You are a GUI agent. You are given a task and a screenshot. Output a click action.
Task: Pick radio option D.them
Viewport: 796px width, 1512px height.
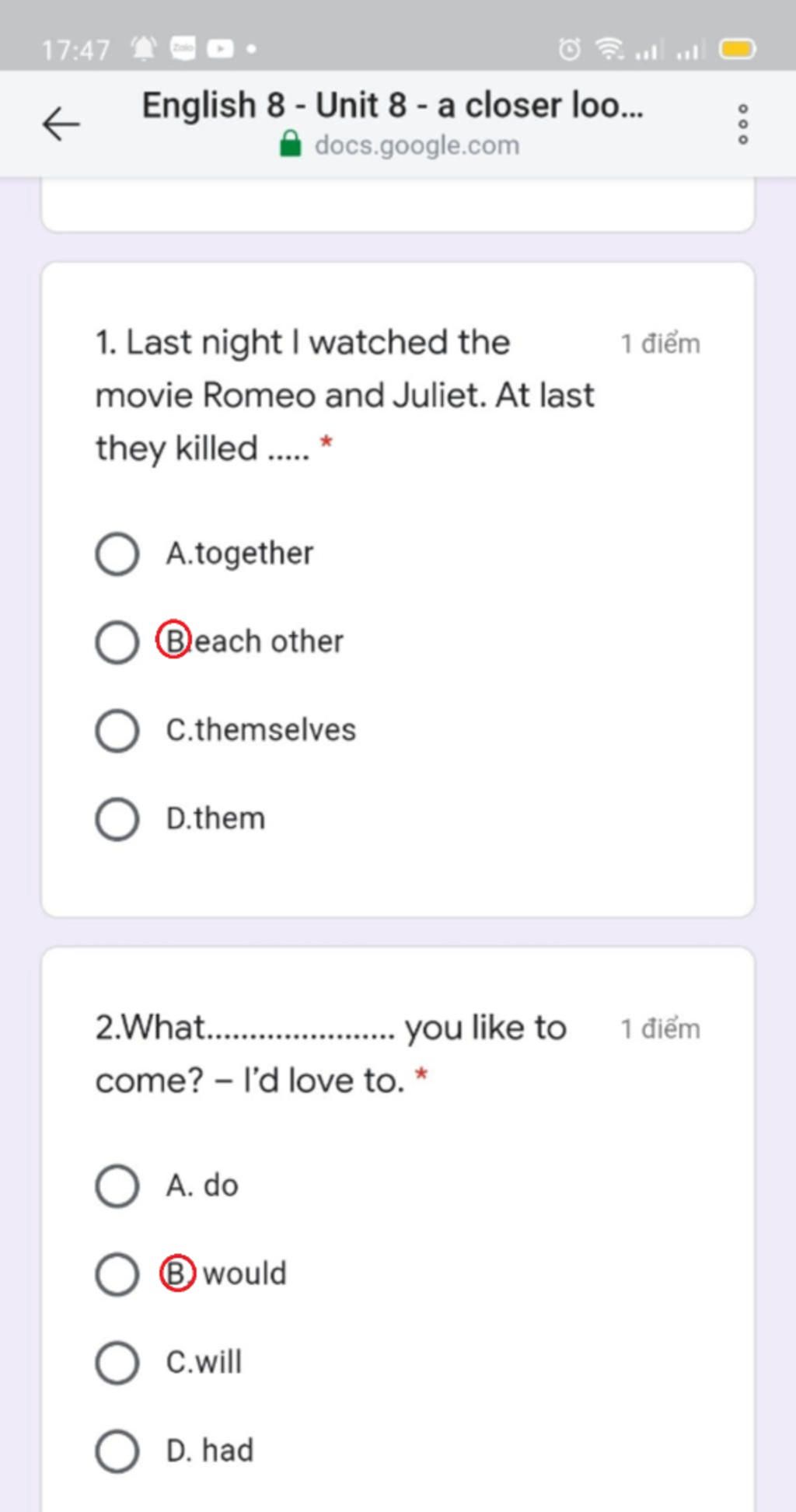coord(117,819)
